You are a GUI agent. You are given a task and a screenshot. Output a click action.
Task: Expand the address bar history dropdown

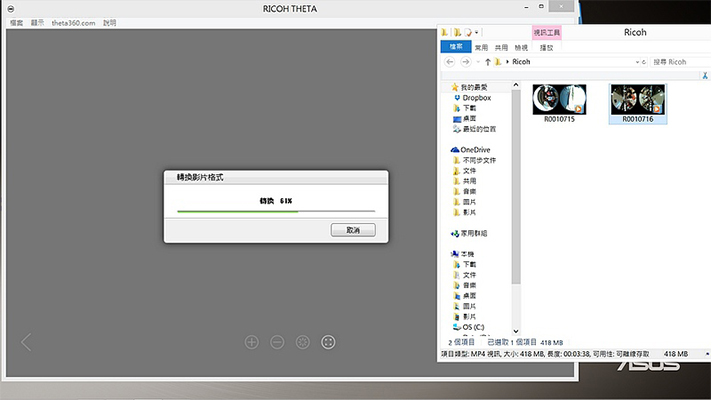click(x=637, y=62)
